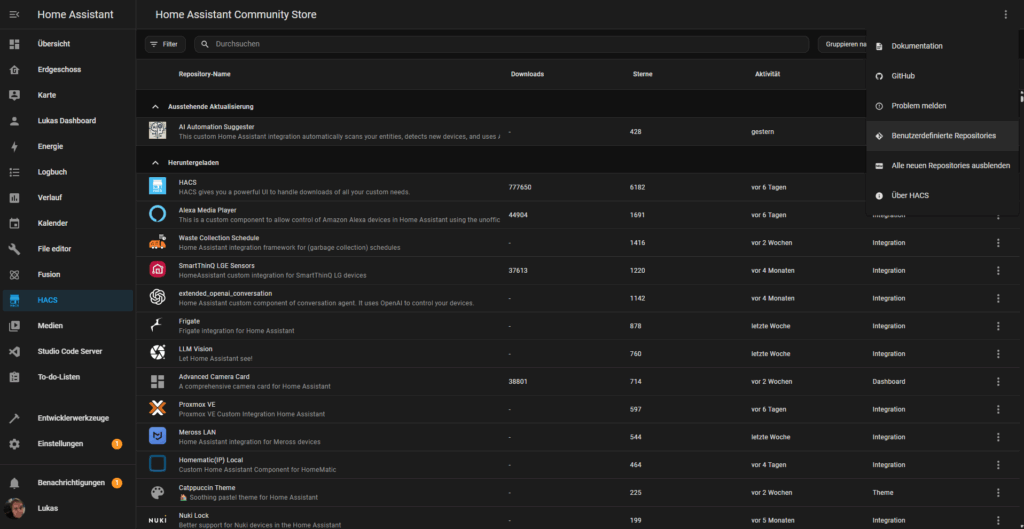Select Alle neuen Repositories ausblenden
The image size is (1024, 529).
pos(942,166)
